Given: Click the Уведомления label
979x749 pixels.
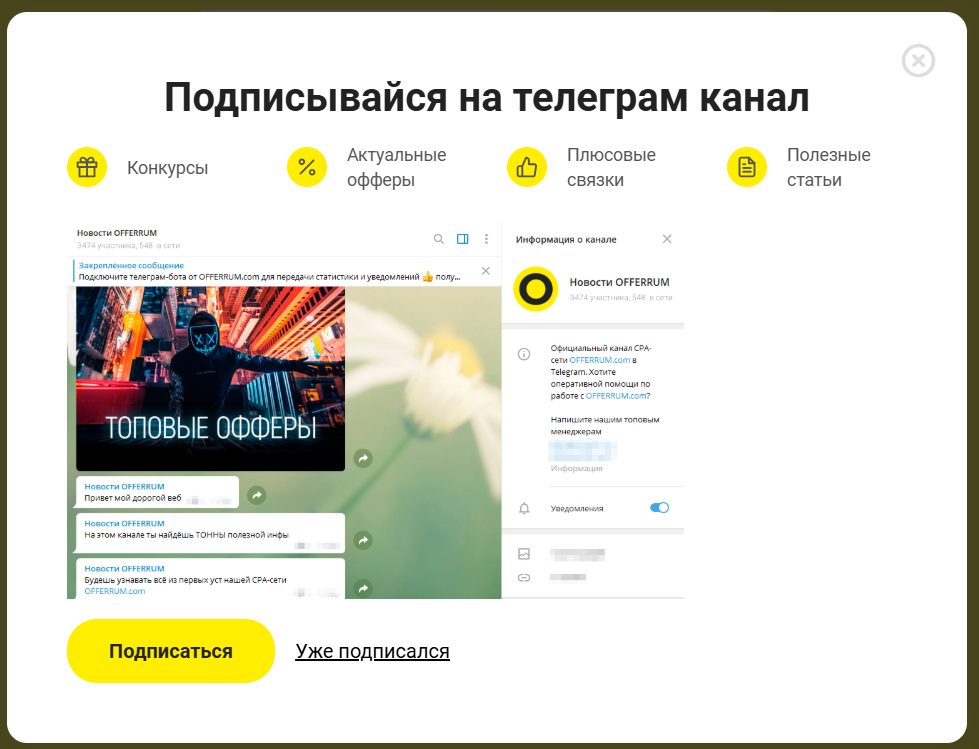Looking at the screenshot, I should pyautogui.click(x=577, y=508).
